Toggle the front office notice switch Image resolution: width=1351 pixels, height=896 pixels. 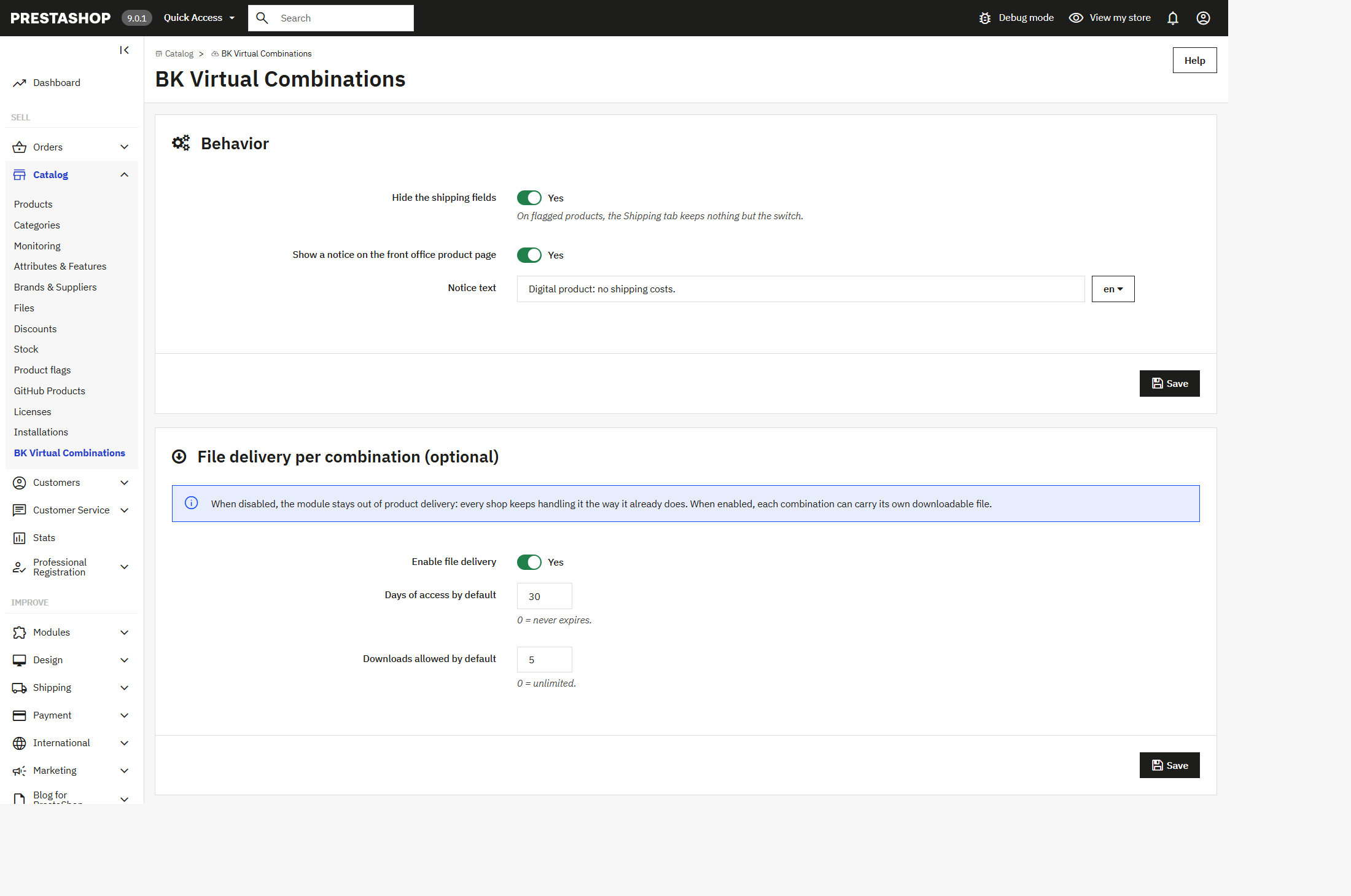pyautogui.click(x=529, y=255)
